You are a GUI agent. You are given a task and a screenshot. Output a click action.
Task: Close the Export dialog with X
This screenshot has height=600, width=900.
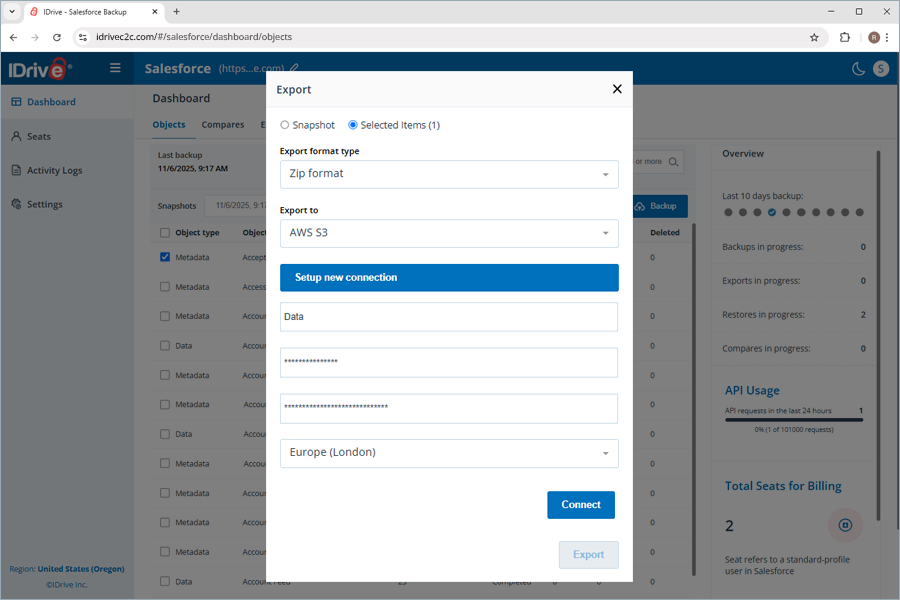pos(617,89)
